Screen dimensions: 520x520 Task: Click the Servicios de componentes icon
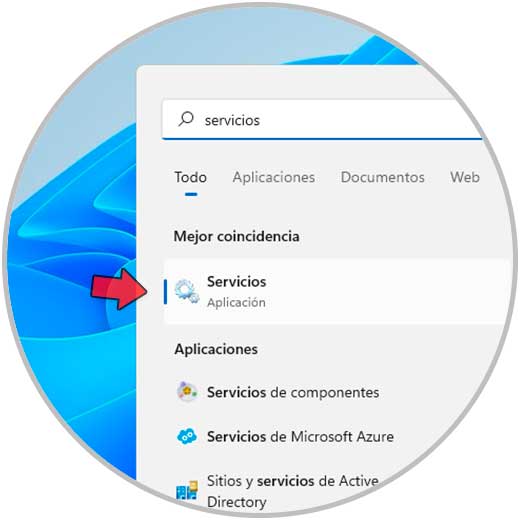pos(187,391)
